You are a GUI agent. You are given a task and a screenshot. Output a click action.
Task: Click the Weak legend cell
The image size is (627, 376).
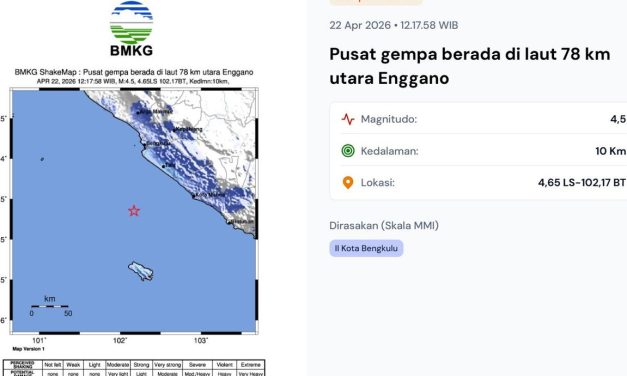point(73,365)
